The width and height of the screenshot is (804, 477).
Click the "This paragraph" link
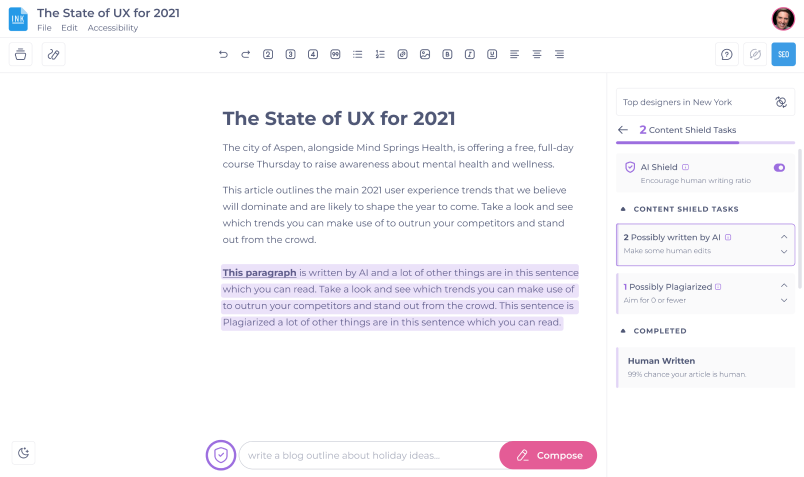(x=259, y=272)
